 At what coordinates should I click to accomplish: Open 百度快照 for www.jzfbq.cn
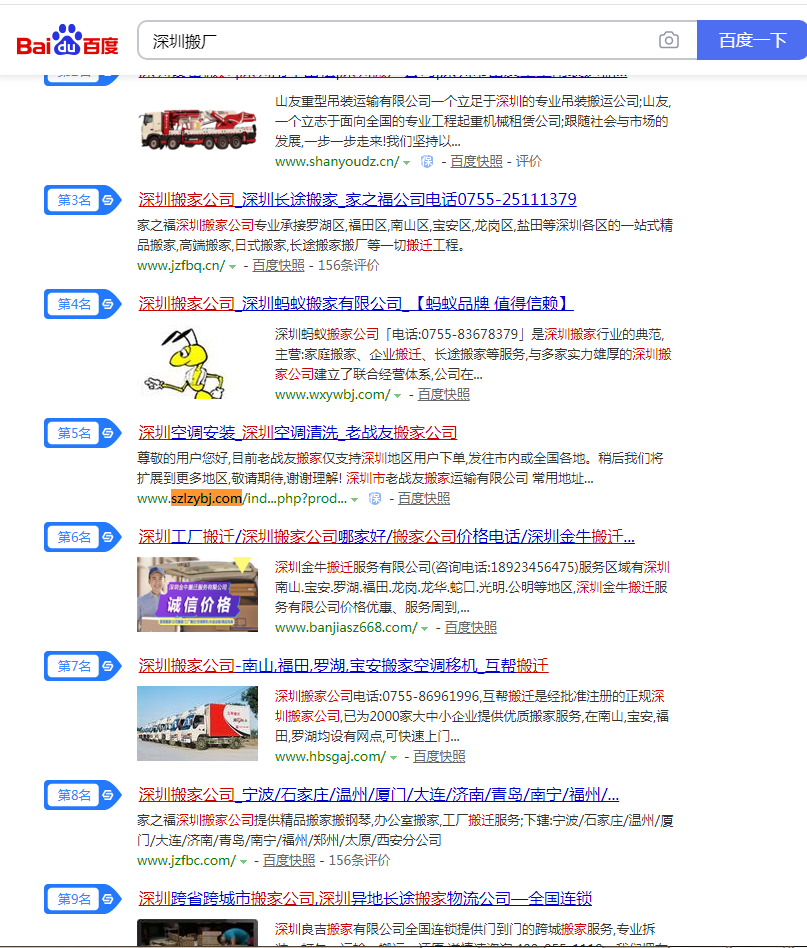279,265
